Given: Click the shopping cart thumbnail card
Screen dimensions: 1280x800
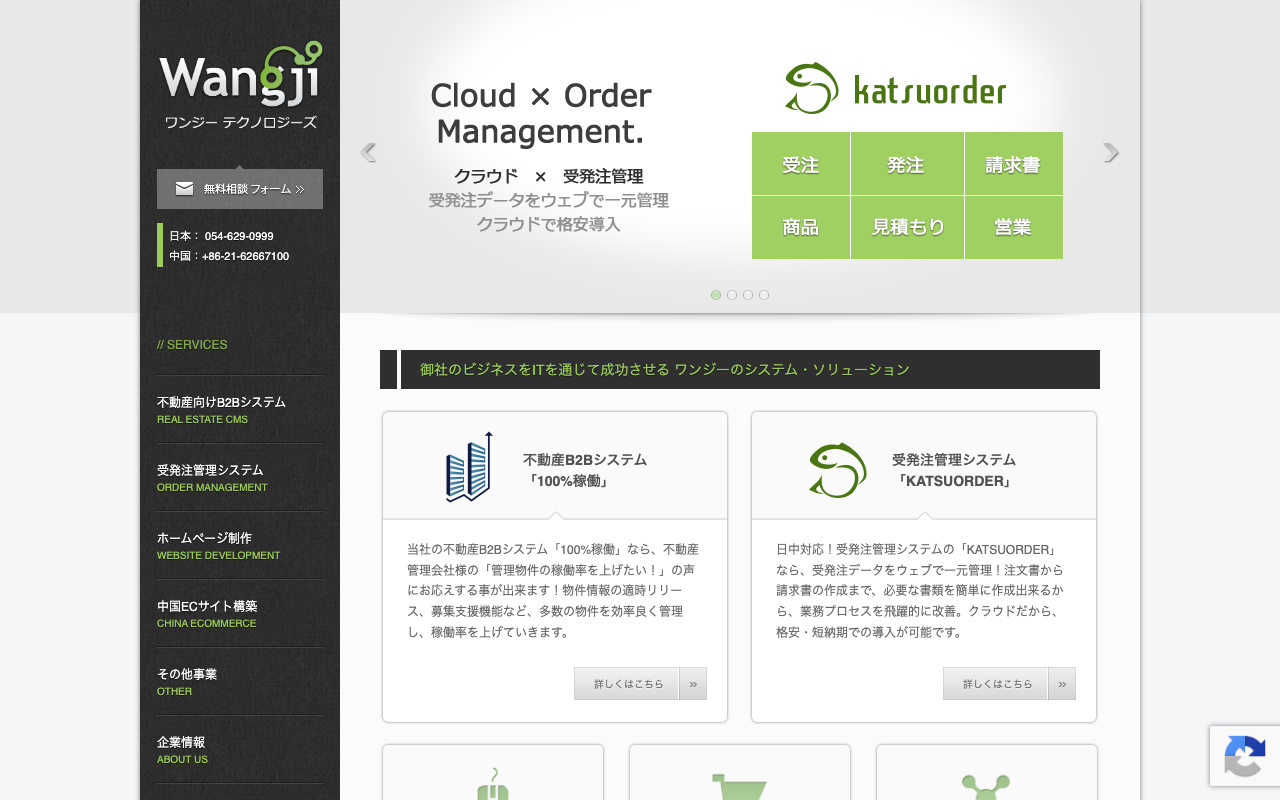Looking at the screenshot, I should coord(740,772).
